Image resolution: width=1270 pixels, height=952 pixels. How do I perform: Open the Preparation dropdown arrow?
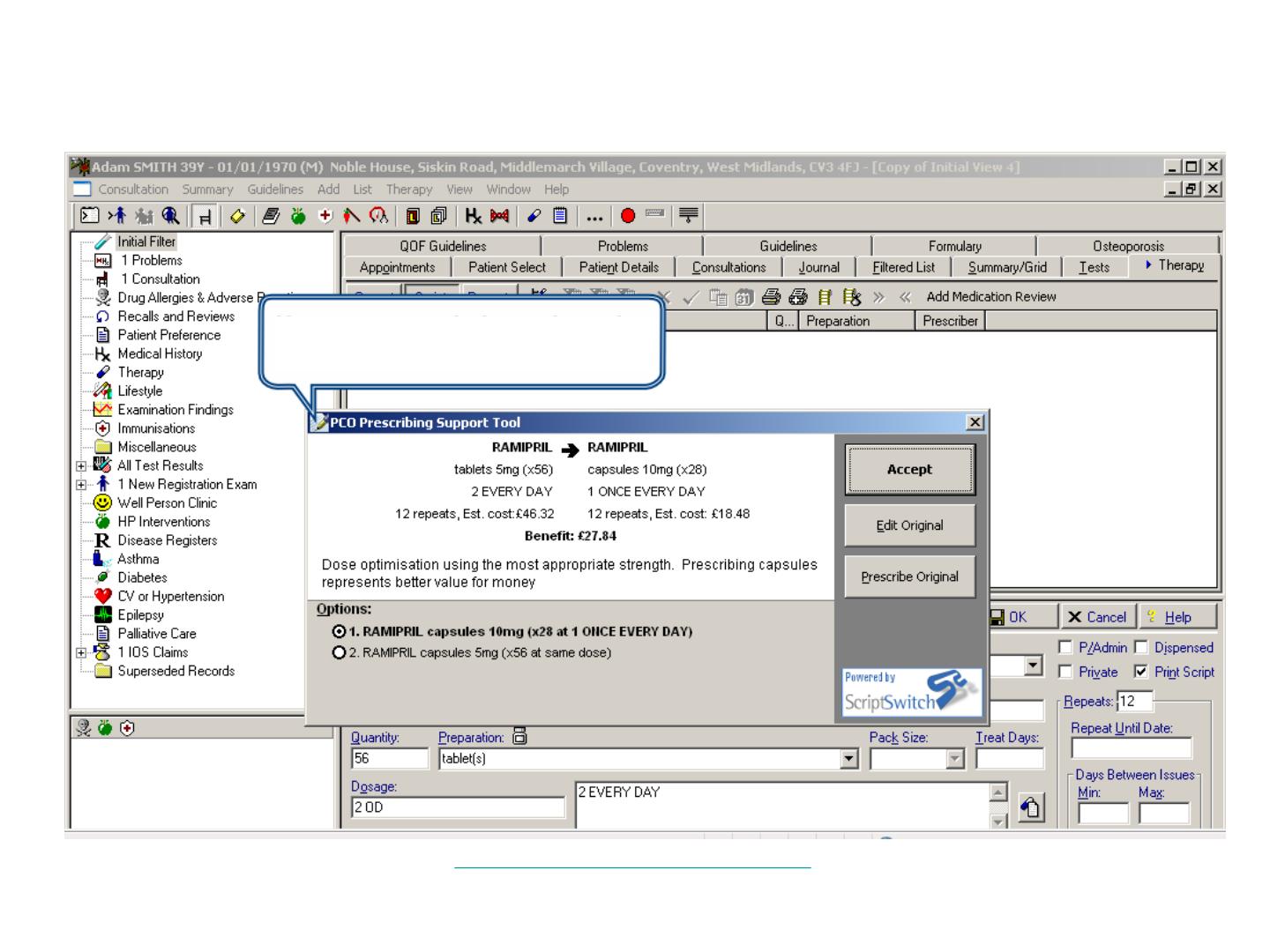[x=849, y=758]
